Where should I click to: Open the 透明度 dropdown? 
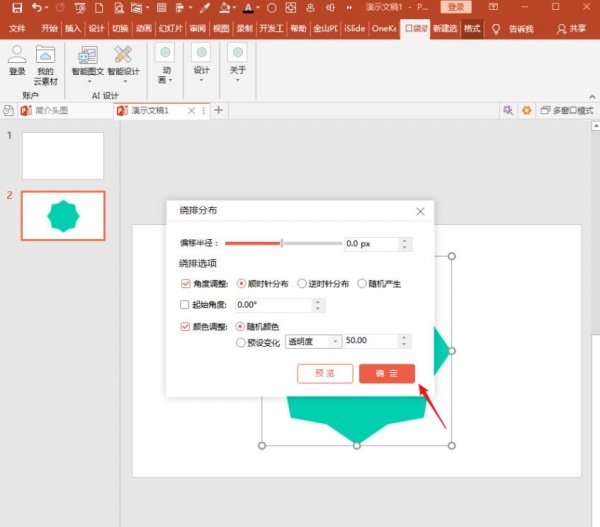click(x=313, y=342)
